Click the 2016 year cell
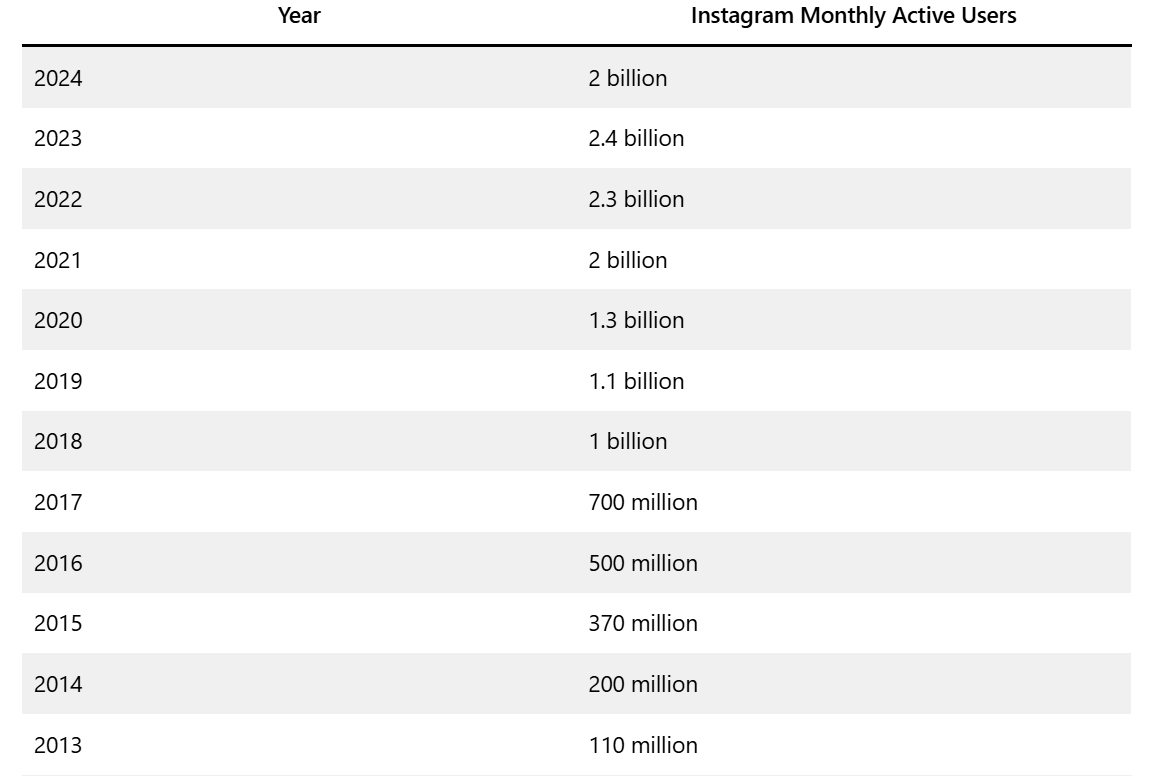Viewport: 1150px width, 776px height. (58, 563)
